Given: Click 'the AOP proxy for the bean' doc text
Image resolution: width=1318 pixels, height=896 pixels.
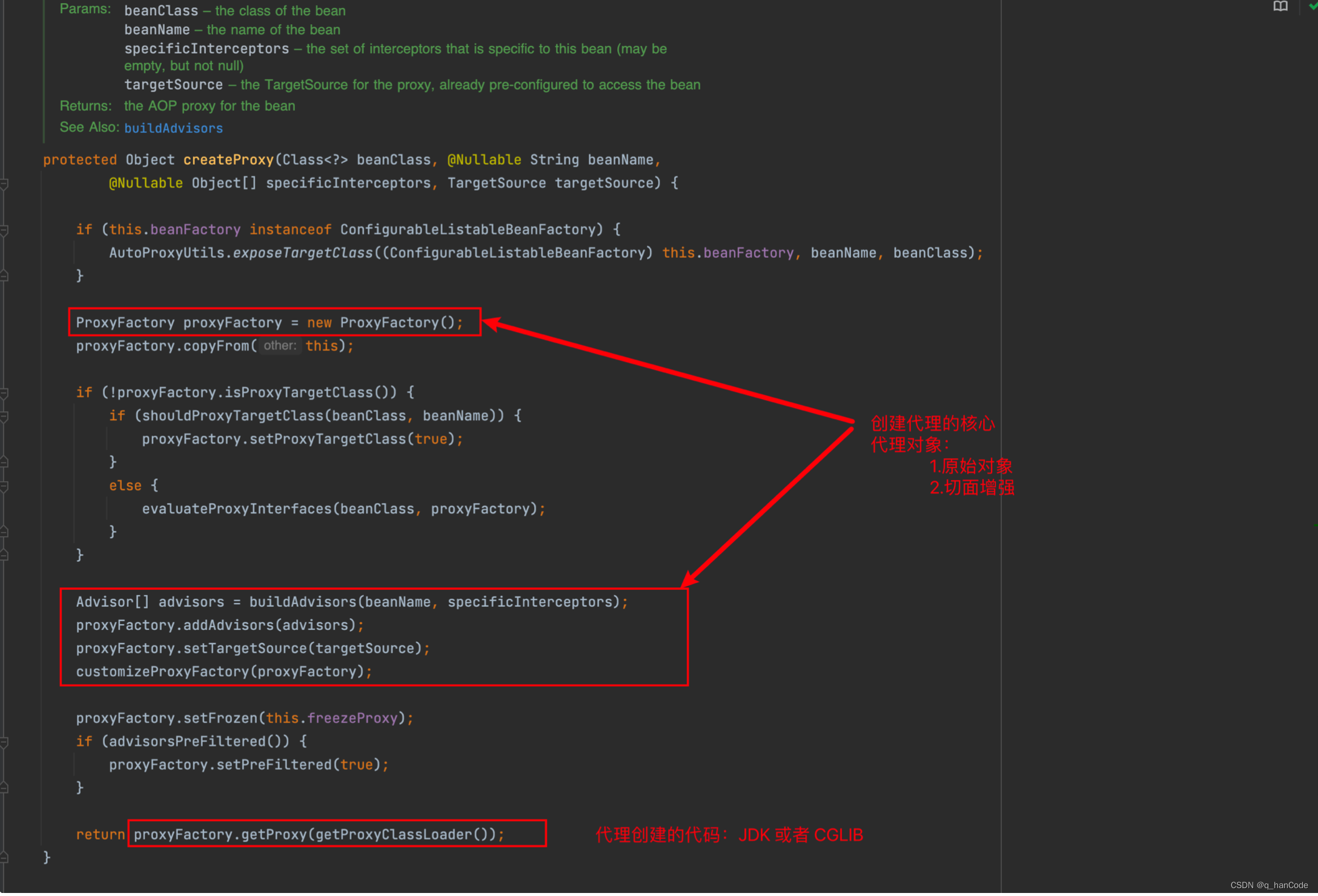Looking at the screenshot, I should pos(210,106).
